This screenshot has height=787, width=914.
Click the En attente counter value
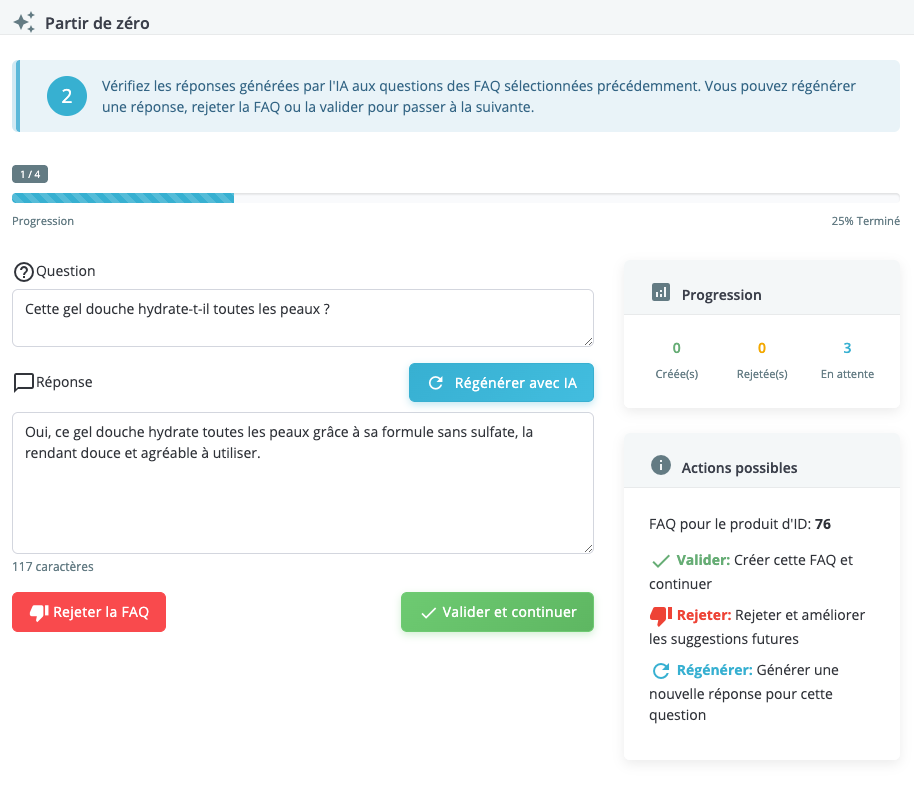pos(847,348)
